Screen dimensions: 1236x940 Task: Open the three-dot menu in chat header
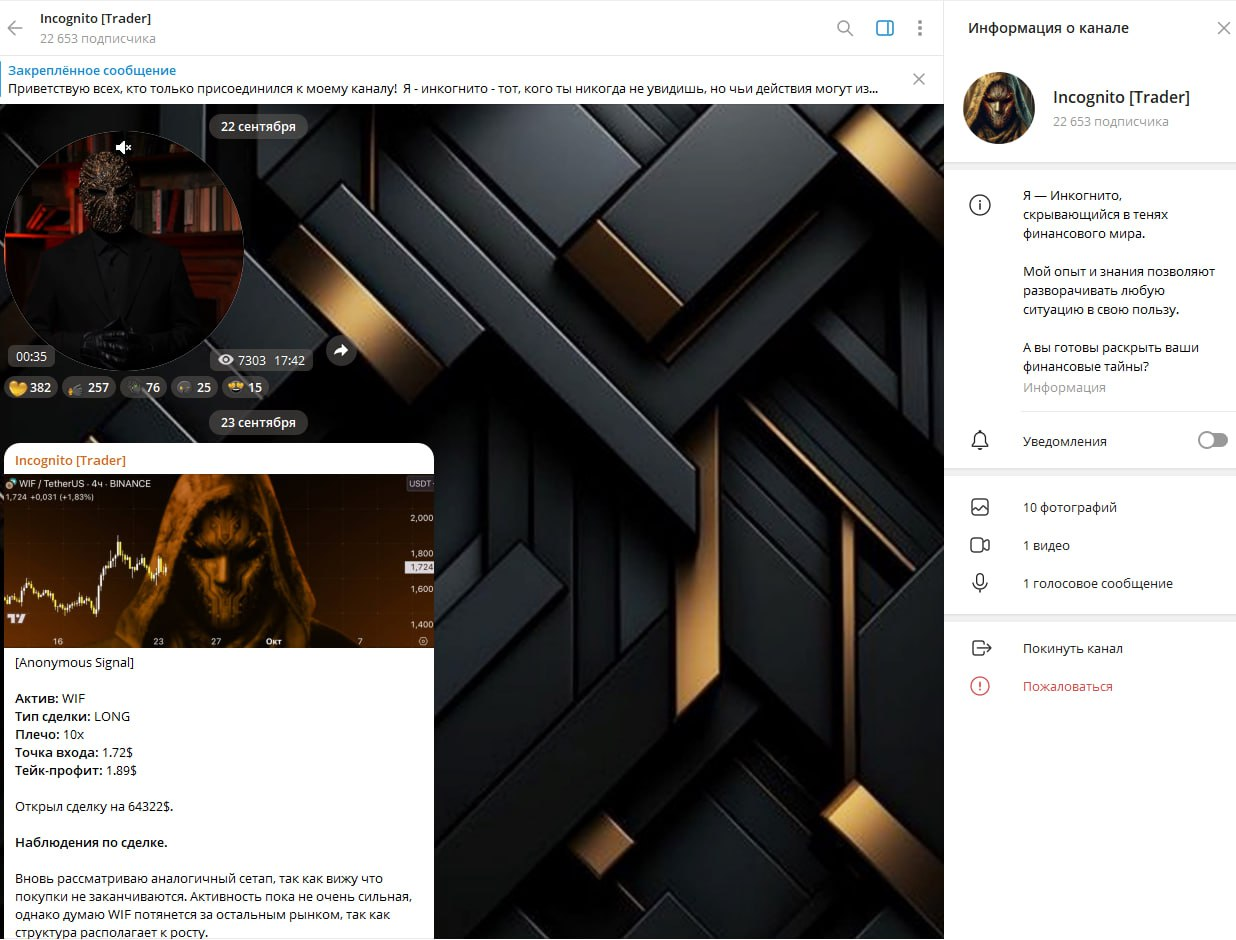[x=920, y=28]
